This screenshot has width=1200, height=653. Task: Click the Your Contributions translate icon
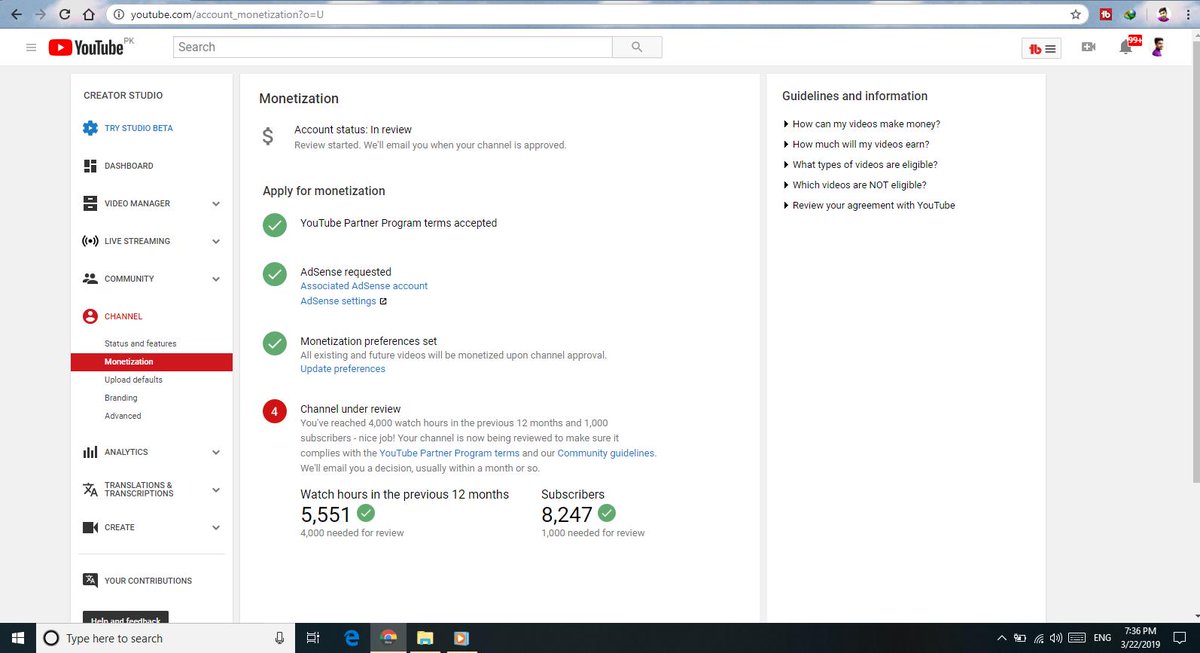pos(90,580)
